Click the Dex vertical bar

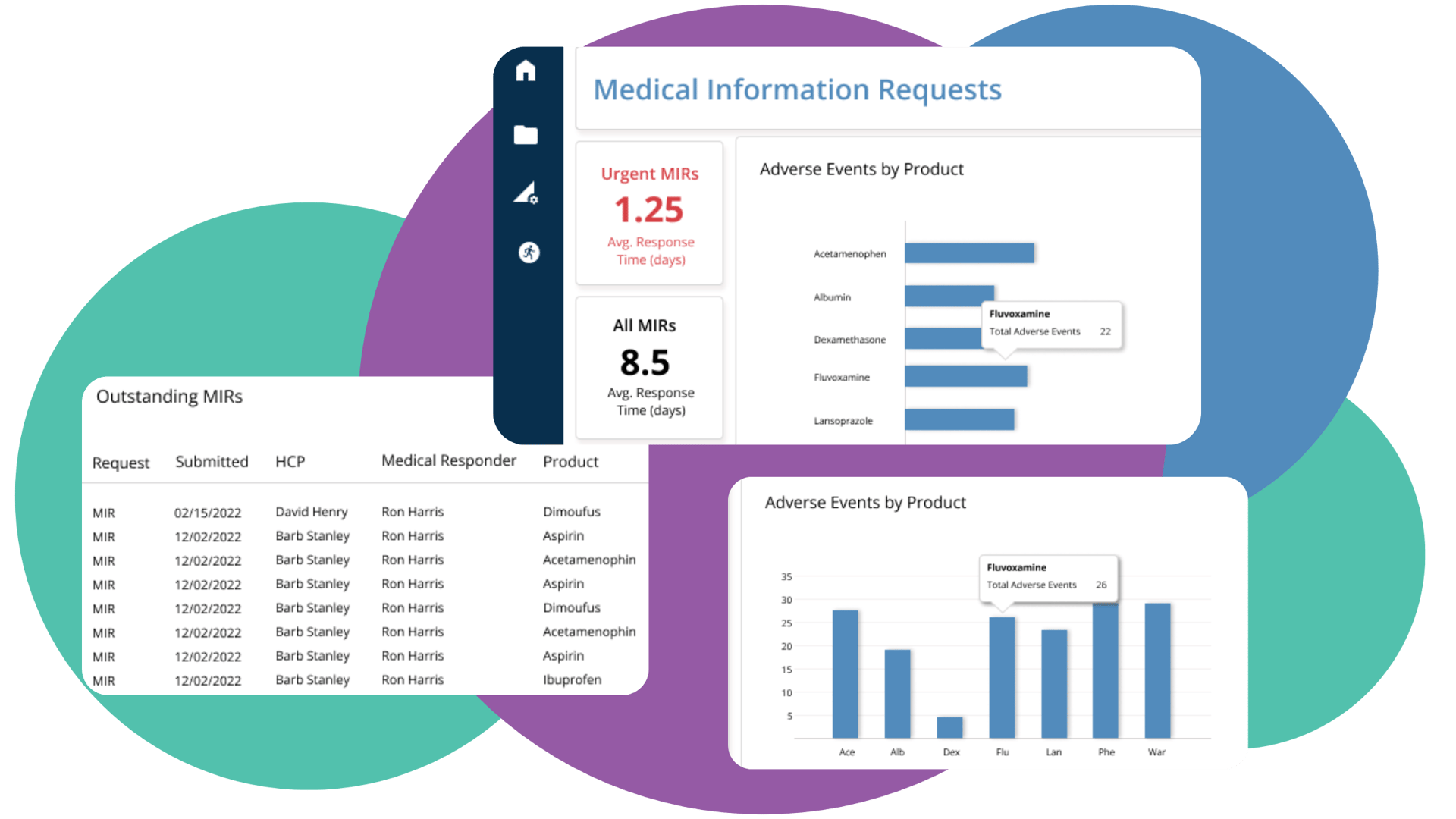(950, 727)
